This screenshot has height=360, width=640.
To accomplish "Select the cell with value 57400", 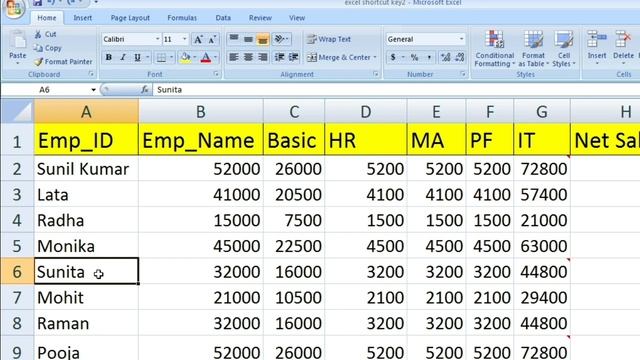I will coord(542,195).
